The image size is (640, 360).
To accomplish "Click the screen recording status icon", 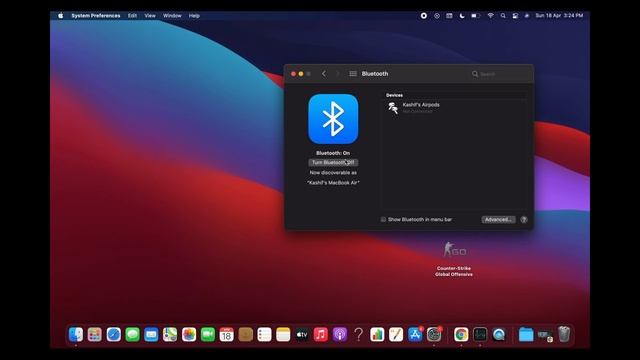I will pyautogui.click(x=424, y=16).
